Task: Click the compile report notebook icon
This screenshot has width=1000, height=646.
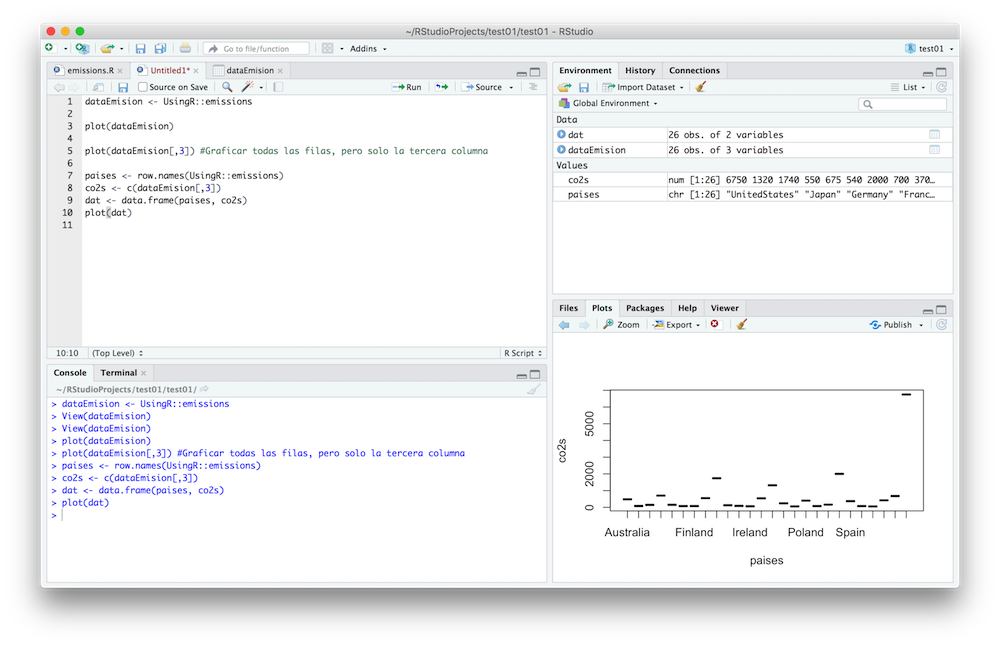Action: click(277, 87)
